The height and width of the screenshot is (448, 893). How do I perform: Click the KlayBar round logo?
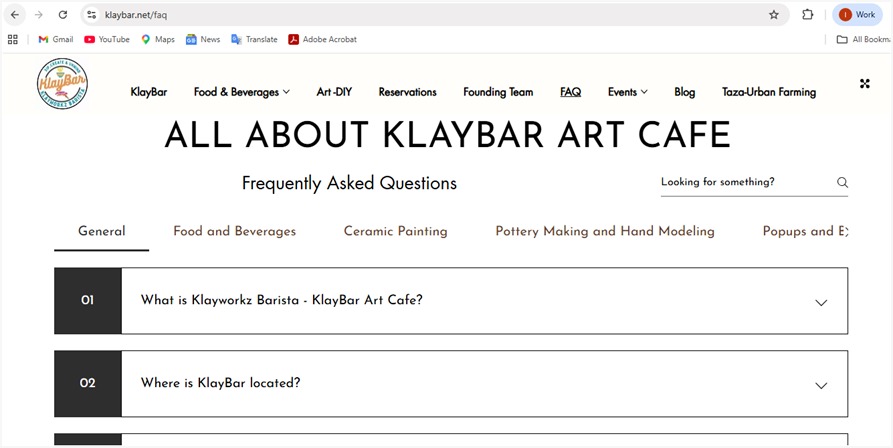coord(62,84)
